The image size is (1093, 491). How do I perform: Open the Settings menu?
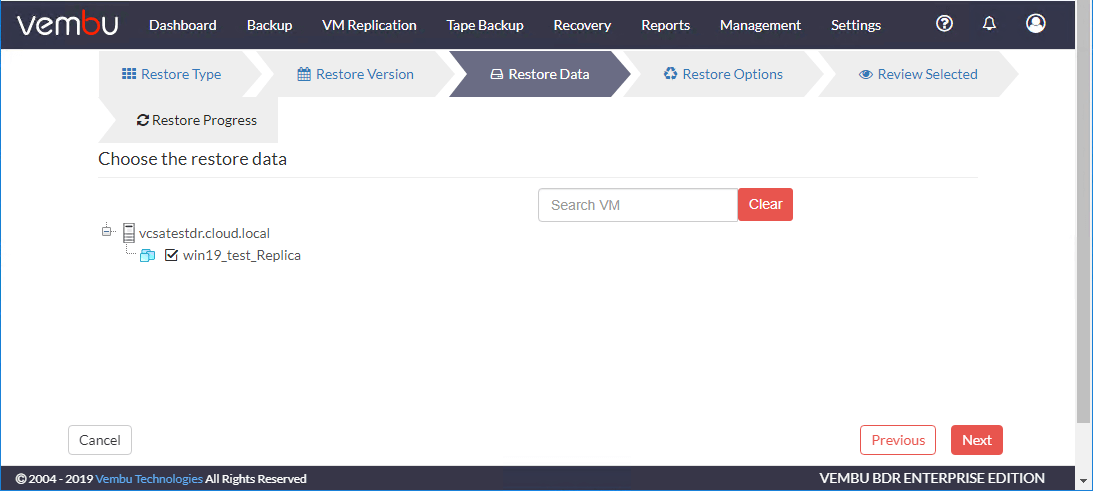point(856,25)
